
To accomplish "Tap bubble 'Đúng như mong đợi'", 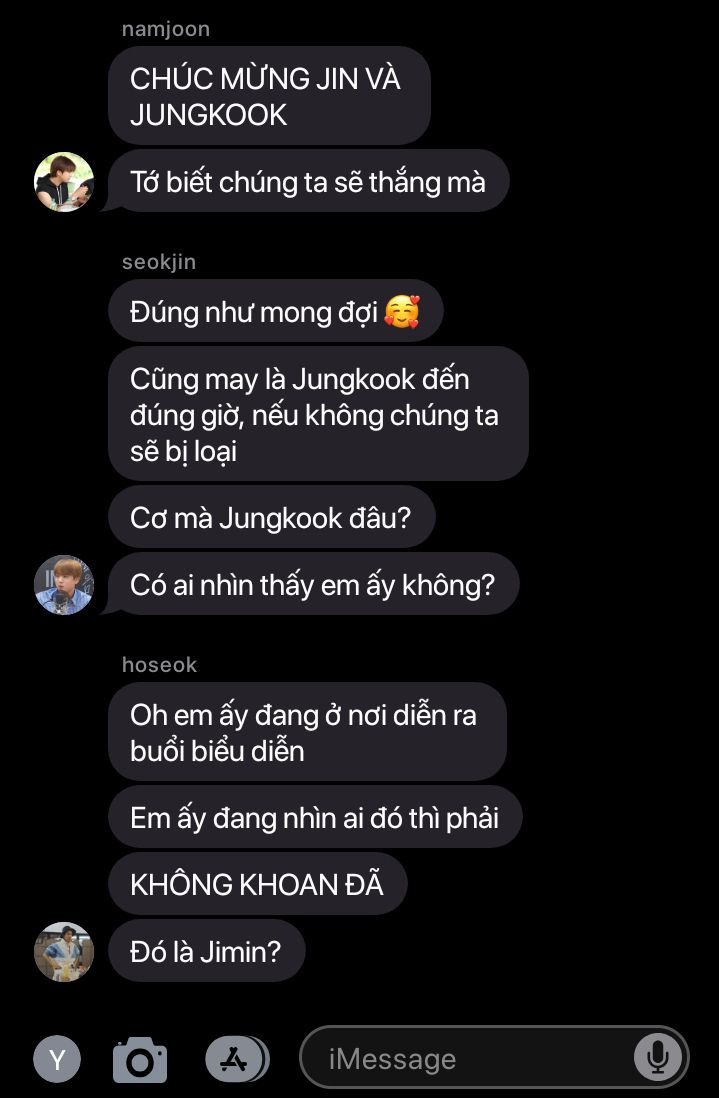I will tap(276, 312).
